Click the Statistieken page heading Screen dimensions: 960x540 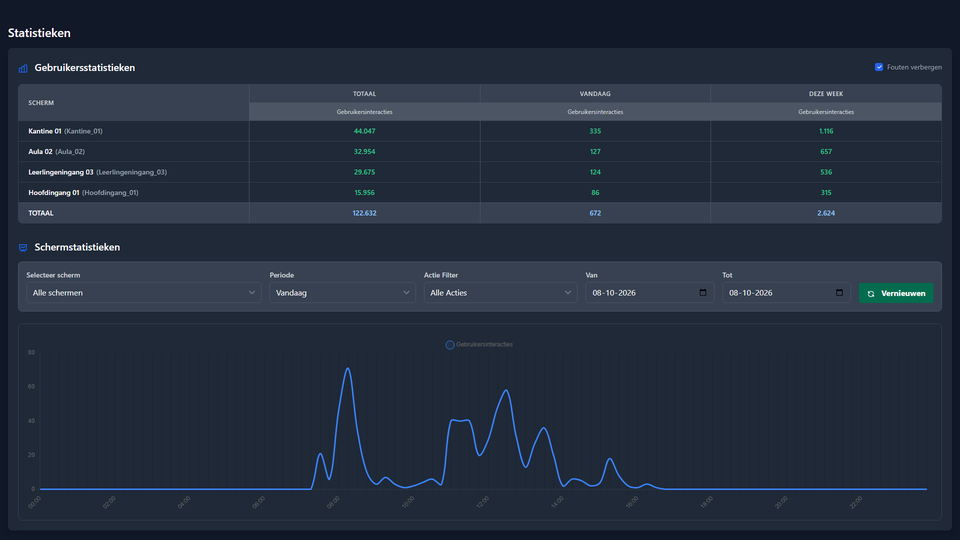[x=39, y=33]
